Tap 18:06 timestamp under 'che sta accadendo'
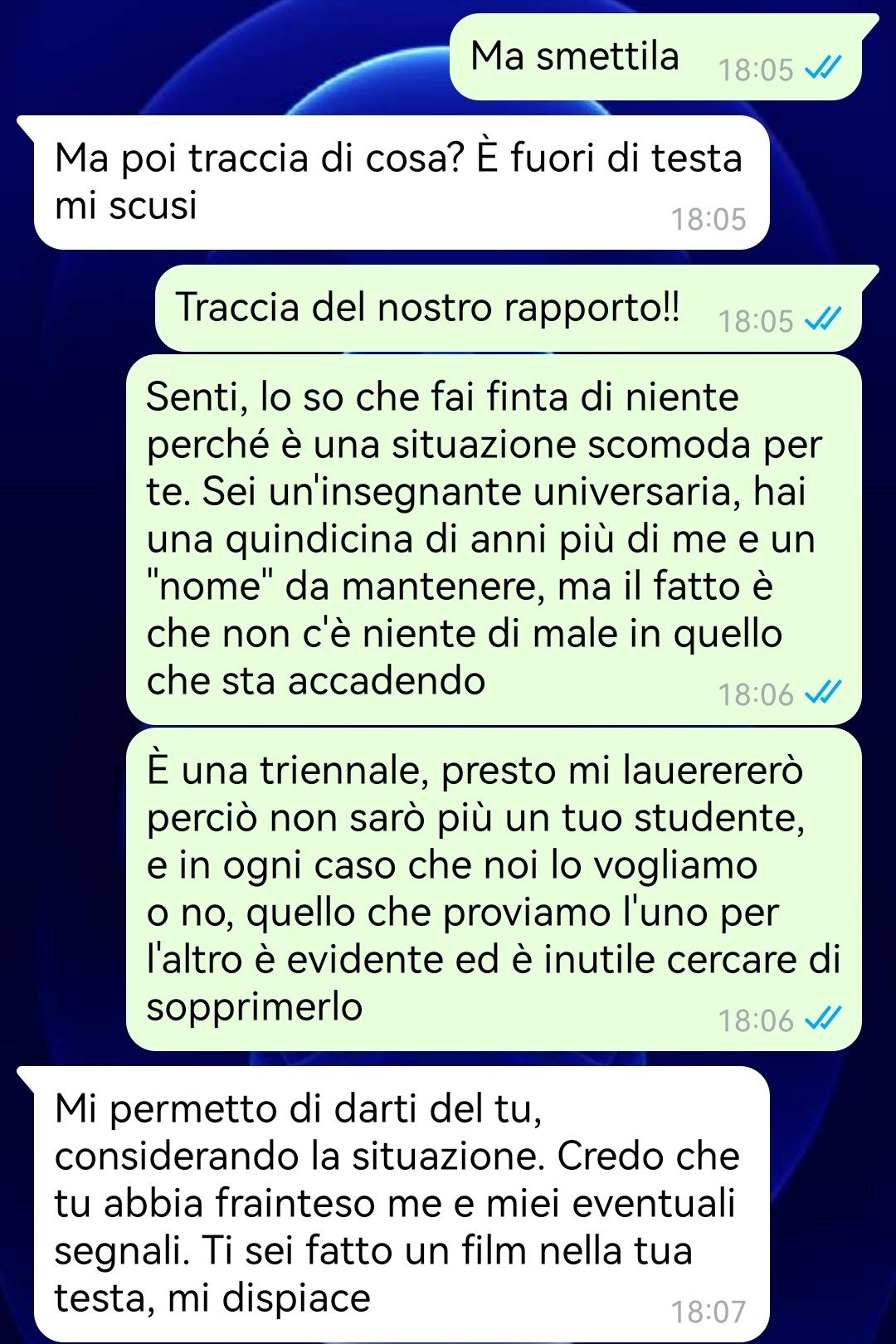The width and height of the screenshot is (896, 1344). [x=756, y=694]
